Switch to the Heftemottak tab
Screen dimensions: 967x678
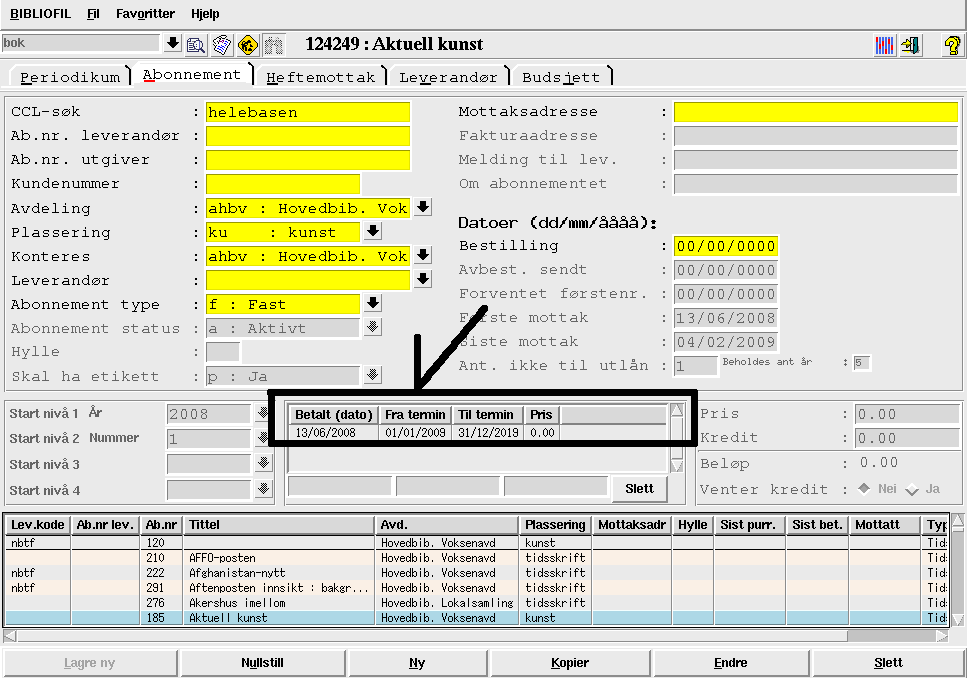(321, 77)
